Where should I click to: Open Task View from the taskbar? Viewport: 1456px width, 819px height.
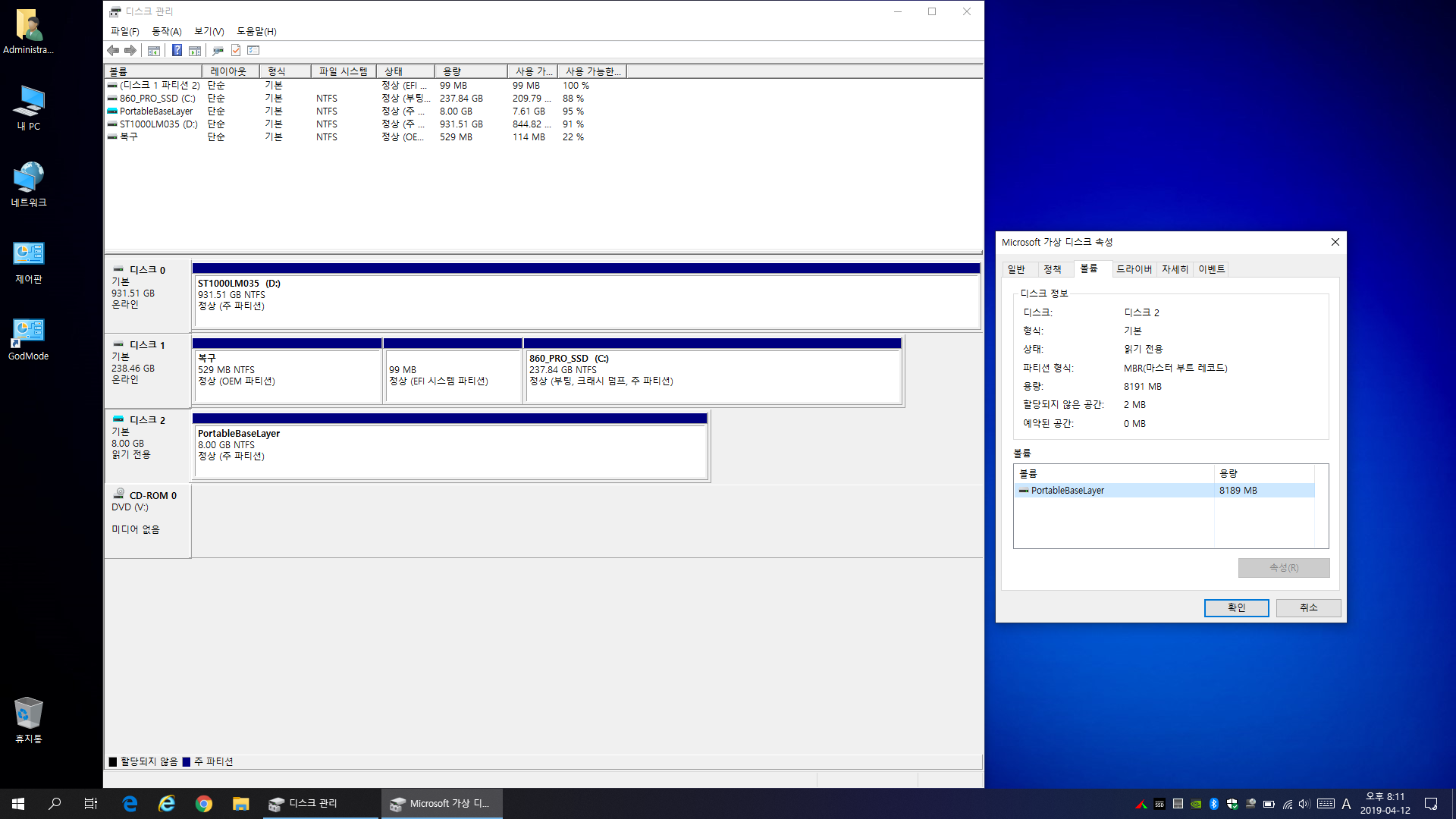91,804
